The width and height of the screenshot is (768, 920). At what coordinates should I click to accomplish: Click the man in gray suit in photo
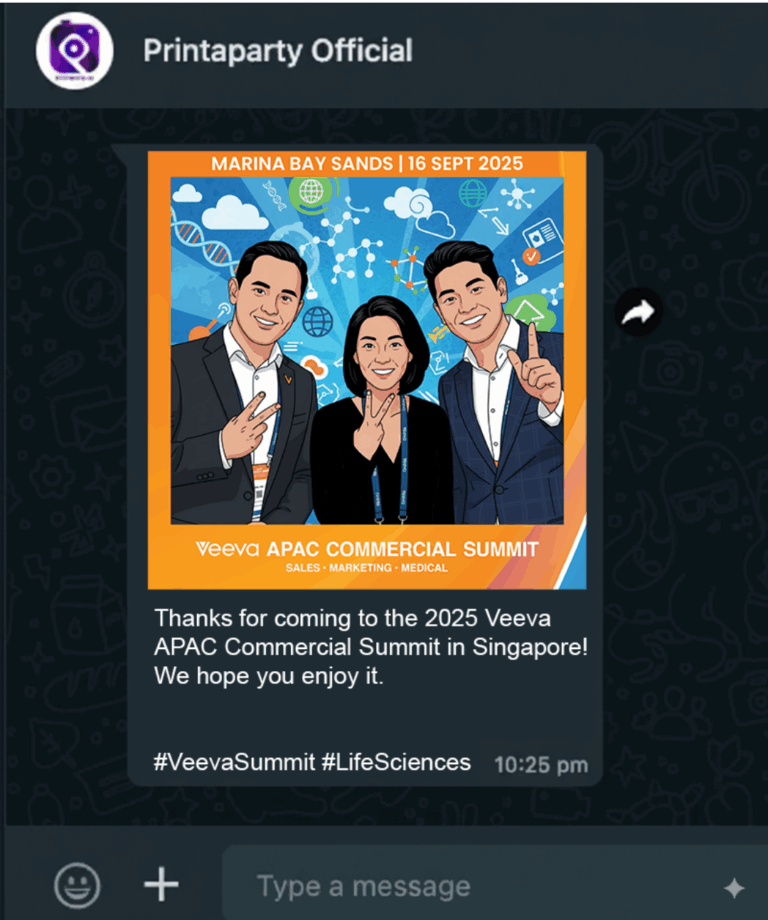pyautogui.click(x=246, y=387)
